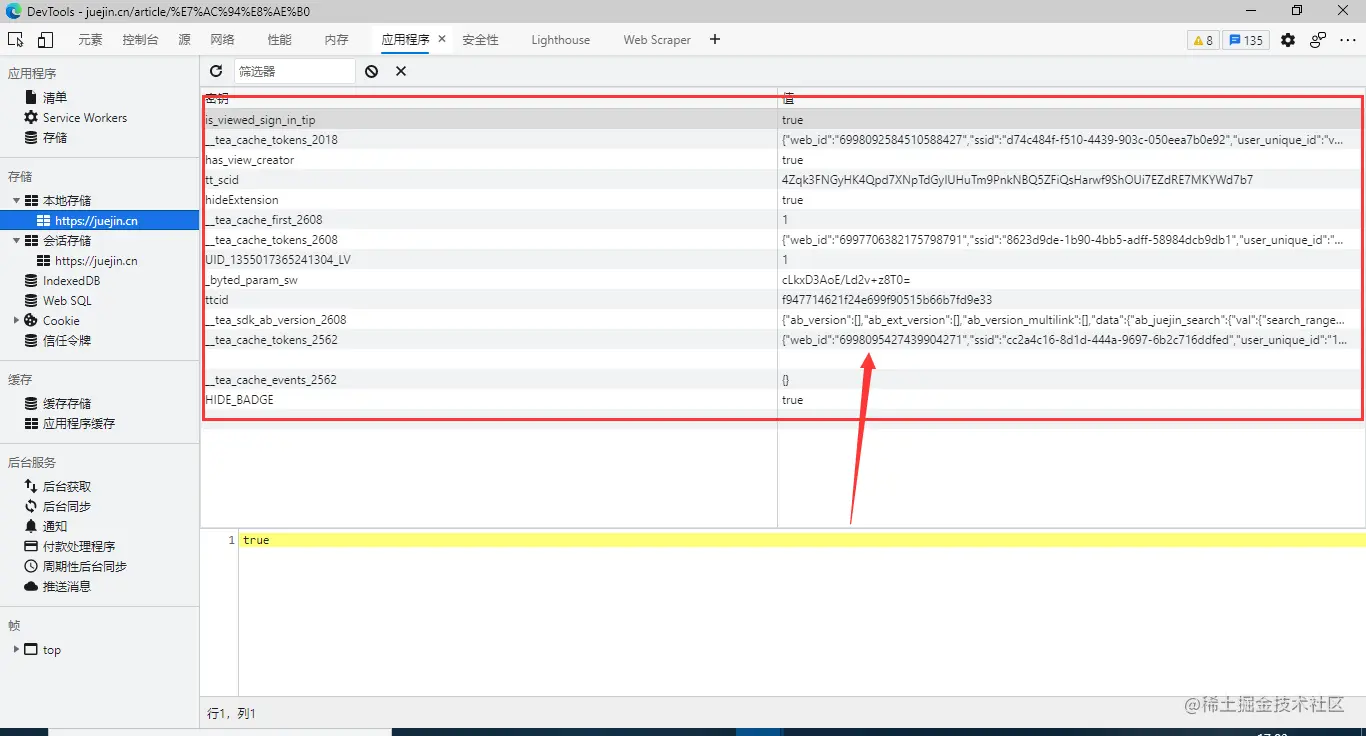Select the __tea_cache_events_2562 key
The image size is (1366, 736).
click(x=270, y=380)
